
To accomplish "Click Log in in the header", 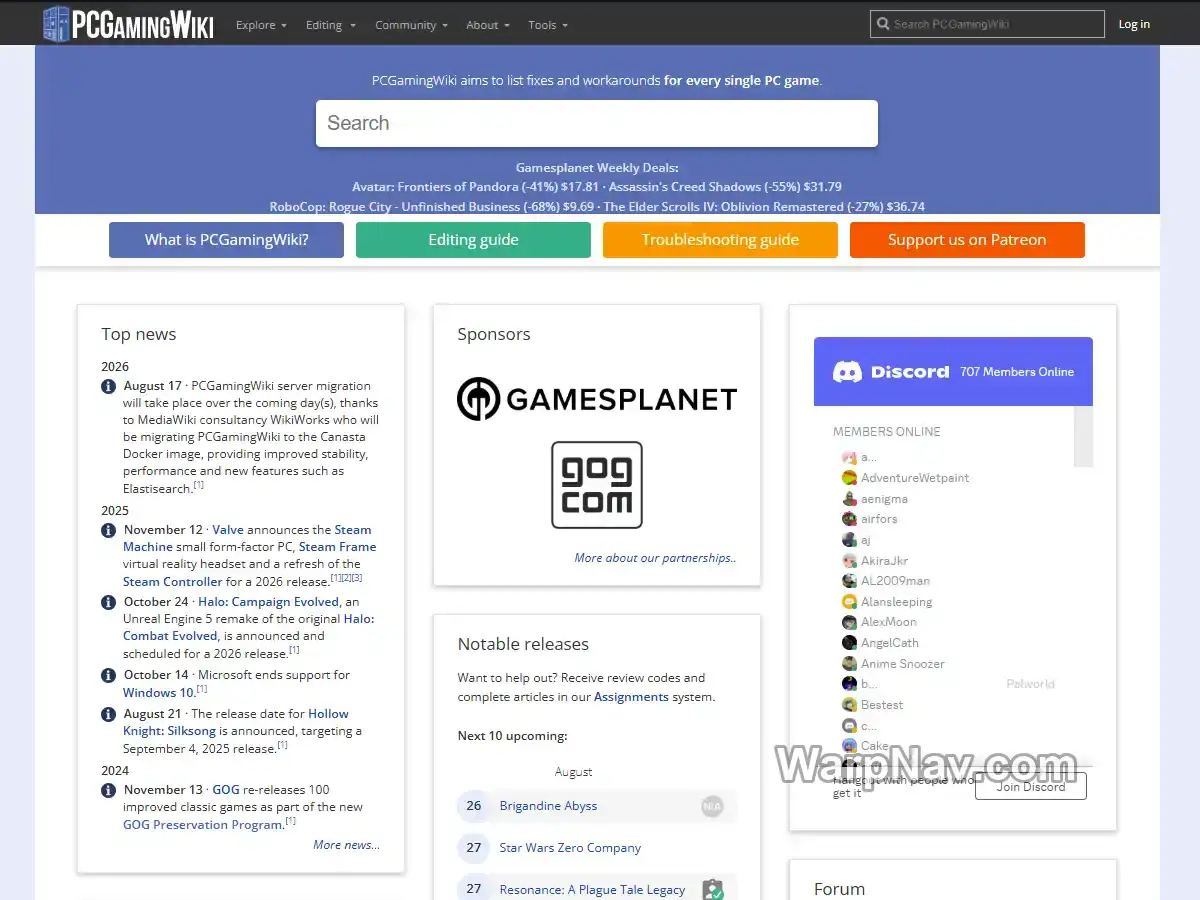I will (1134, 25).
